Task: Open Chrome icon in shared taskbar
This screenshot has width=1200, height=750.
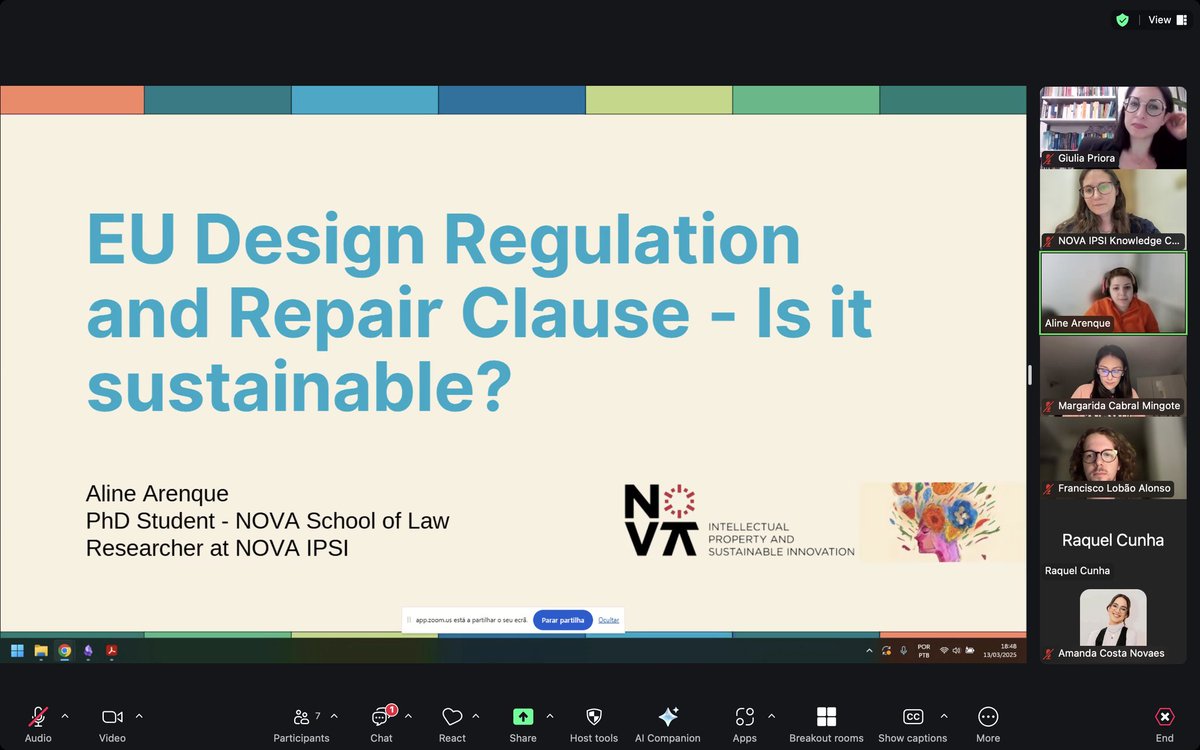Action: point(64,650)
